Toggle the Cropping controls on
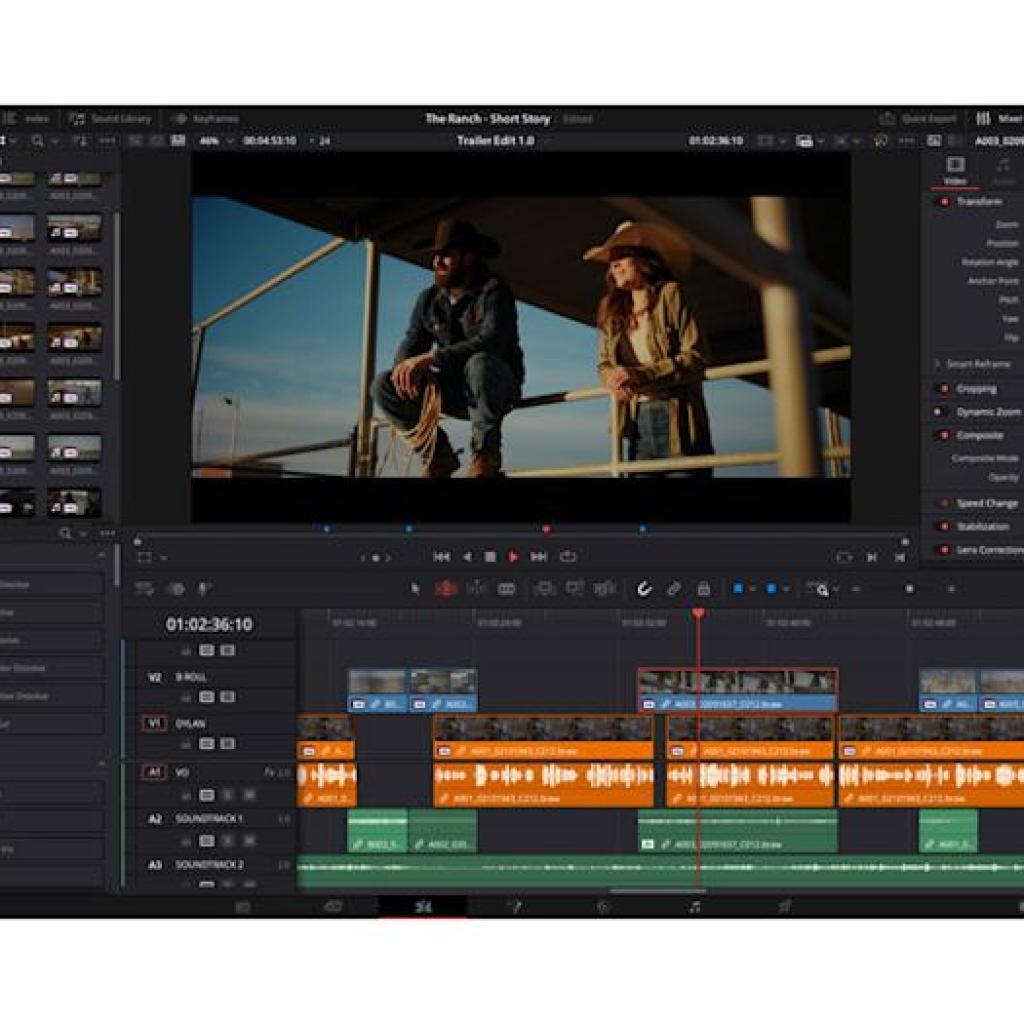 click(x=938, y=387)
